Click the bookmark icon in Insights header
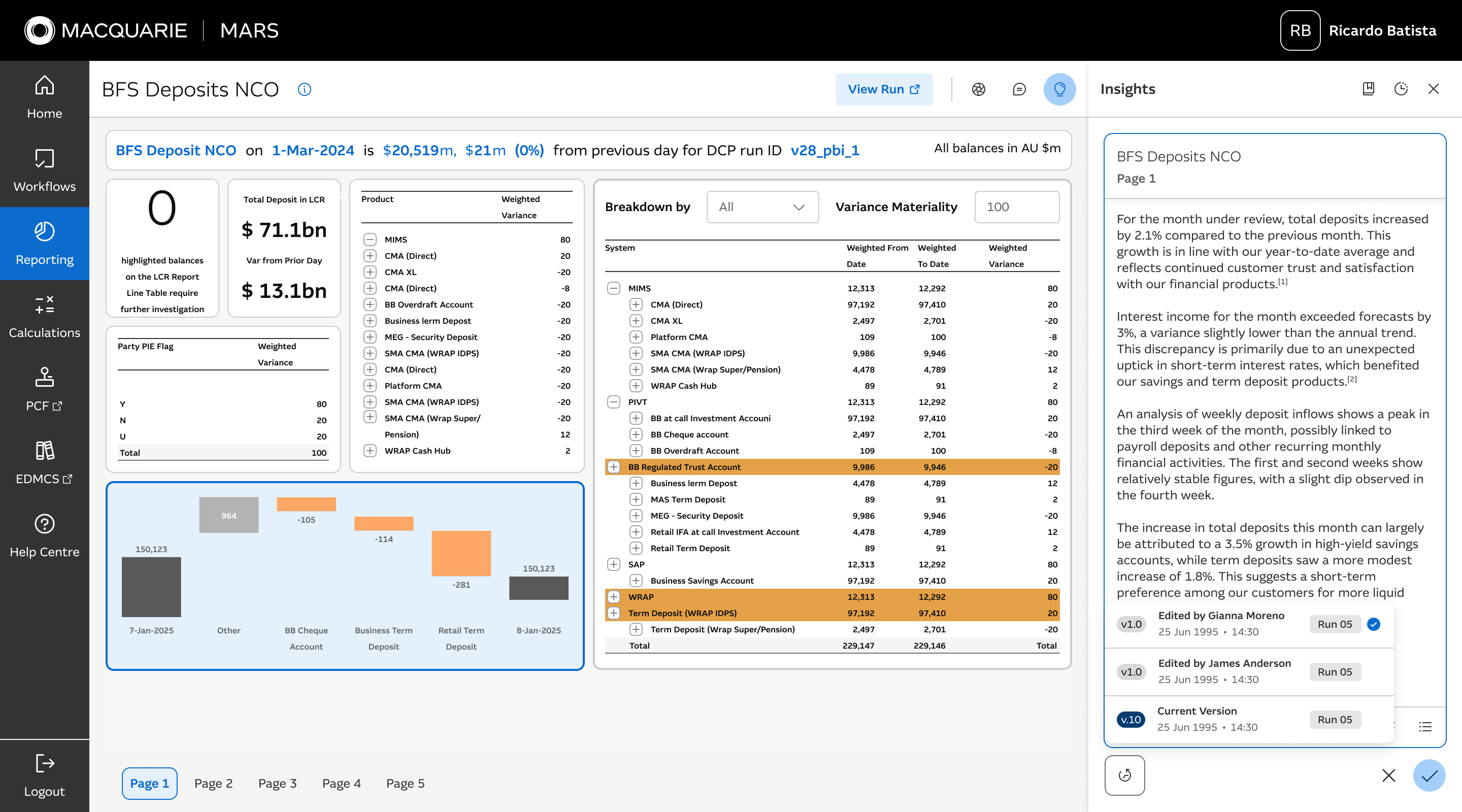 click(1369, 88)
